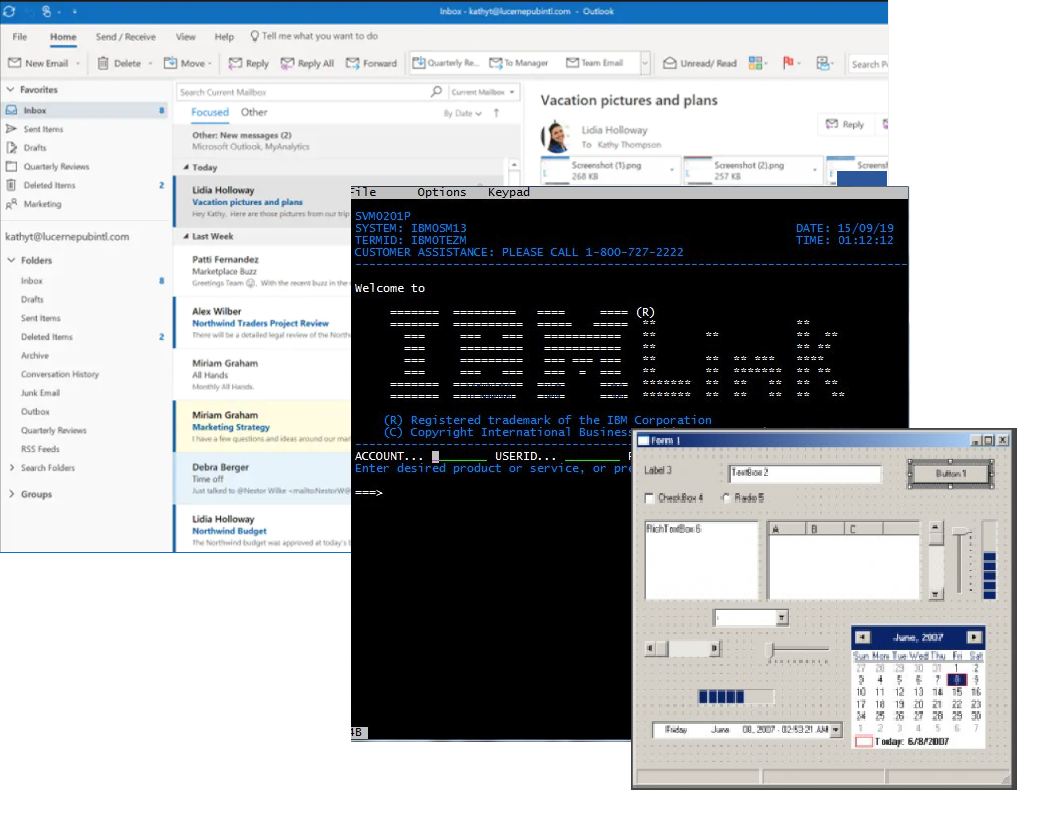This screenshot has height=814, width=1043.
Task: Click the red Follow Up flag
Action: (788, 63)
